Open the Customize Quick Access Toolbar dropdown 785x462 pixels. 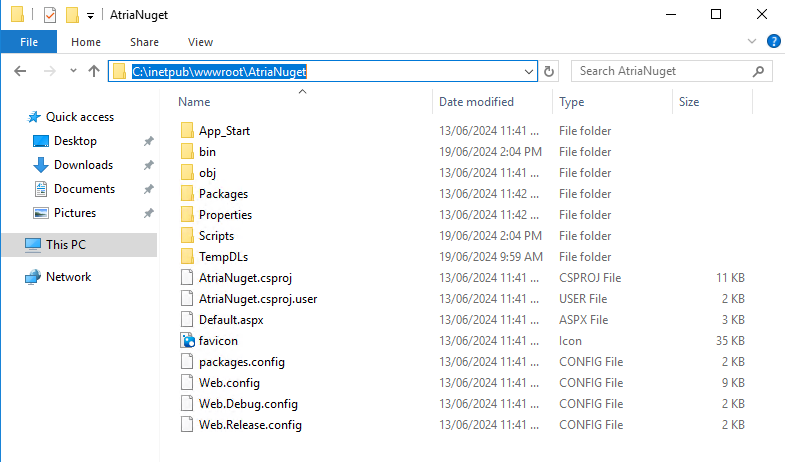coord(90,16)
